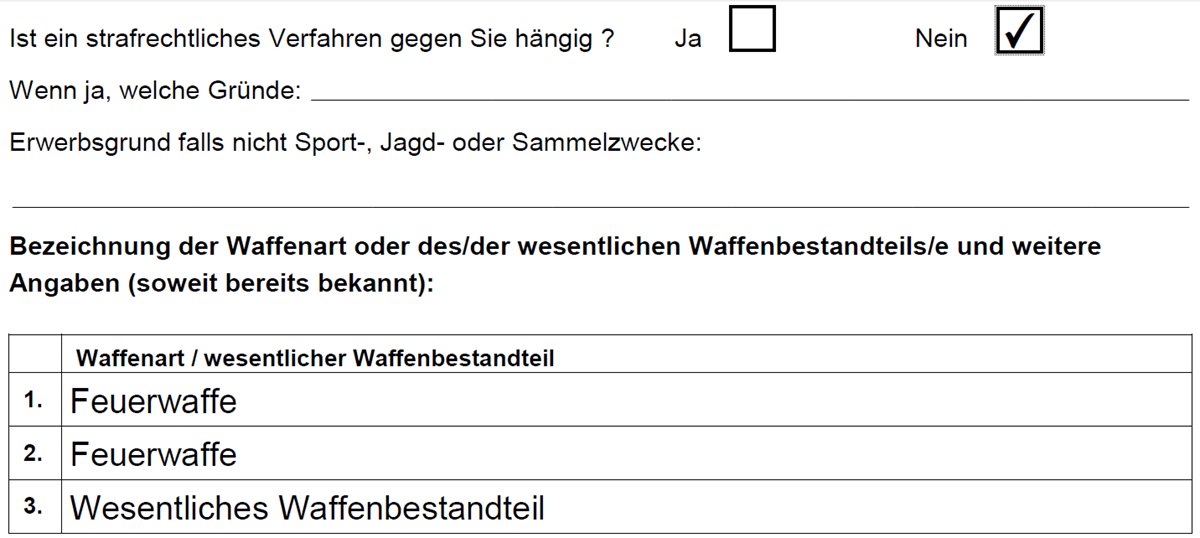
Task: Click 'Angaben (soweit bereits bekannt):' line
Action: [x=222, y=283]
